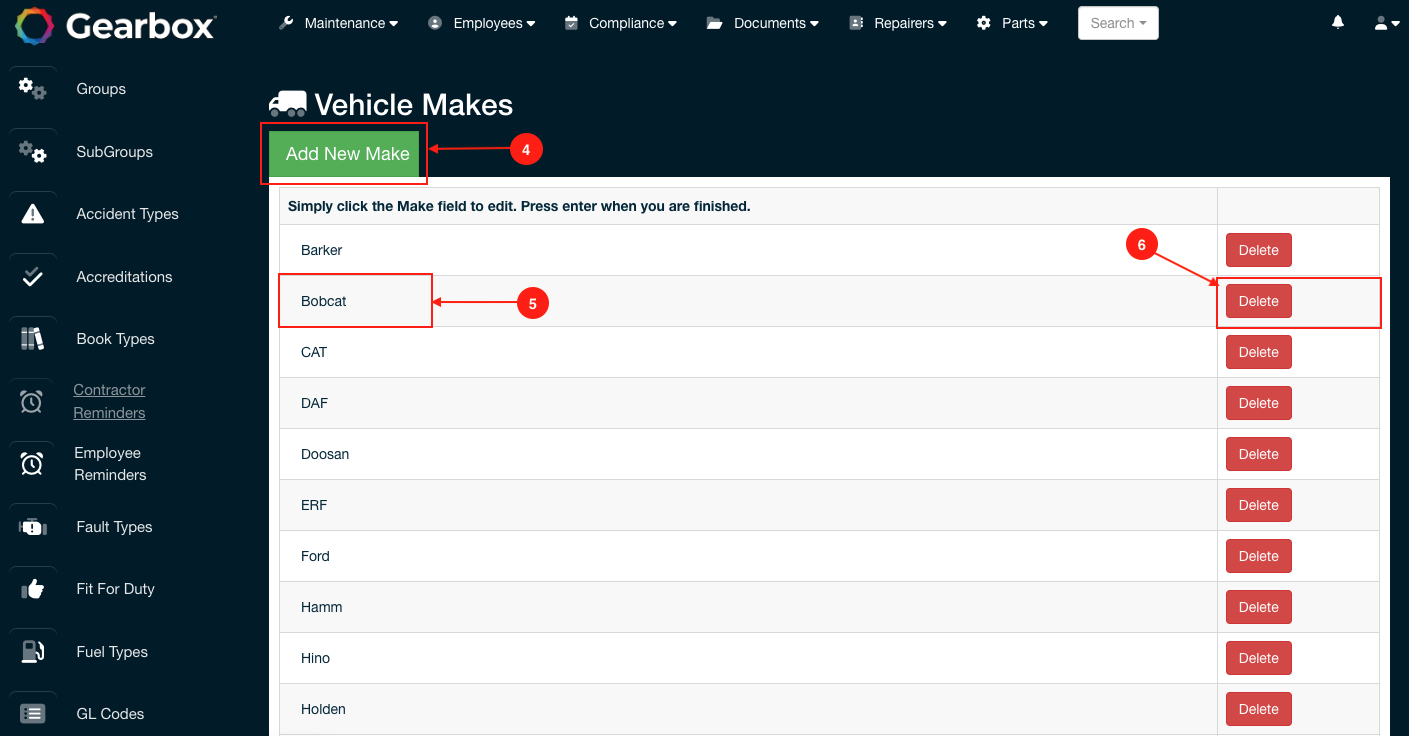Open Fault Types in sidebar

coord(115,527)
